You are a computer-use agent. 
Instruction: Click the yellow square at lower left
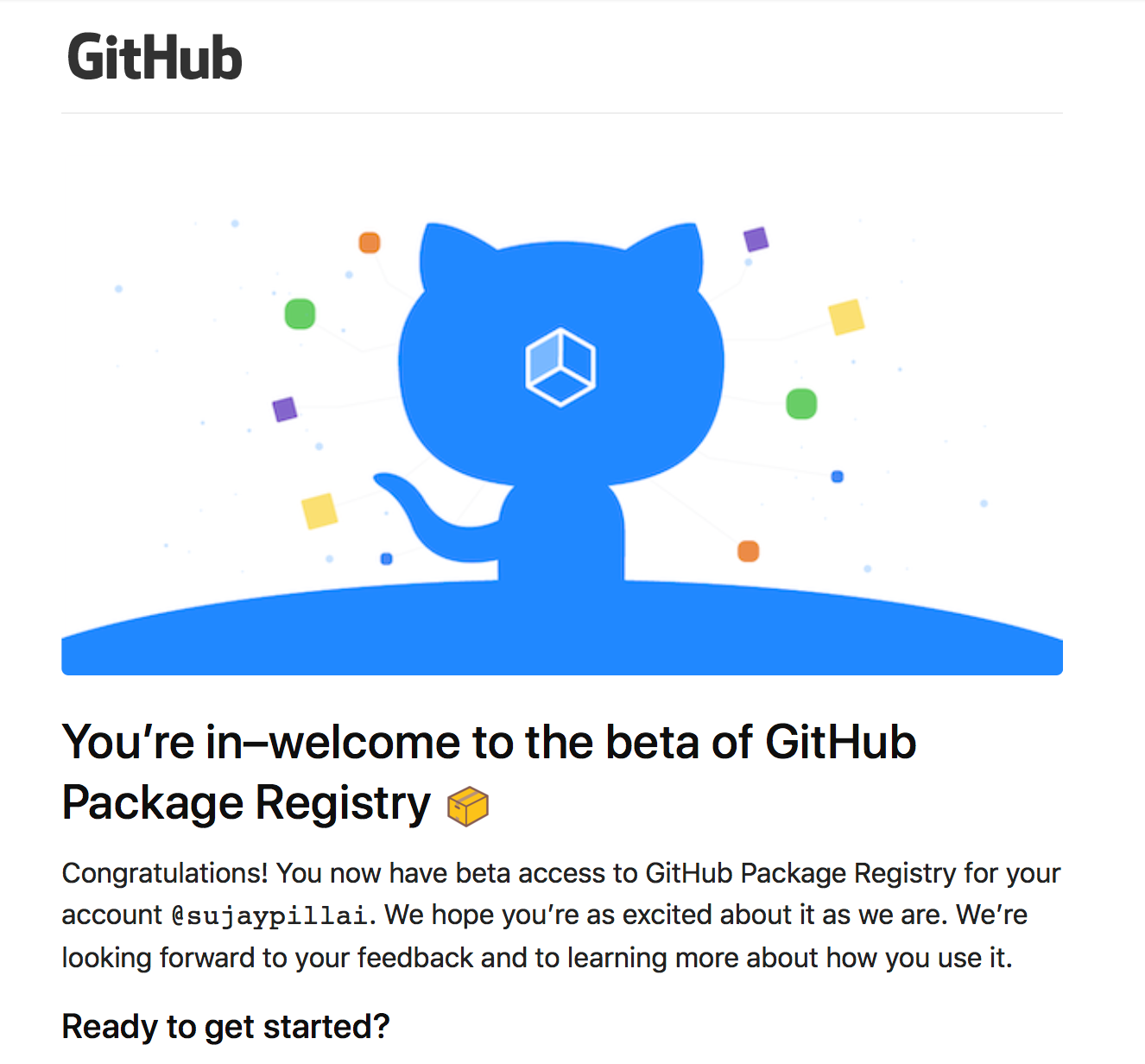click(319, 511)
